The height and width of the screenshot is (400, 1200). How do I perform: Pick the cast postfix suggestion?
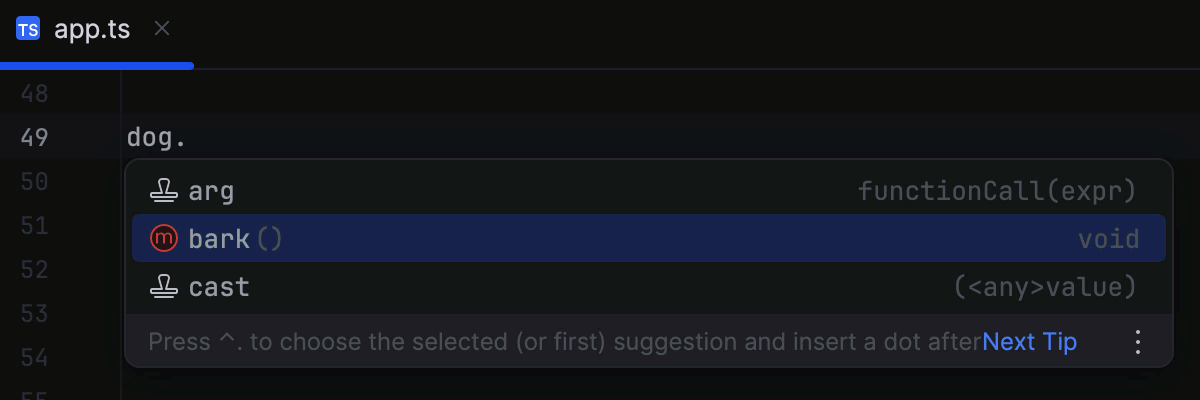tap(219, 288)
